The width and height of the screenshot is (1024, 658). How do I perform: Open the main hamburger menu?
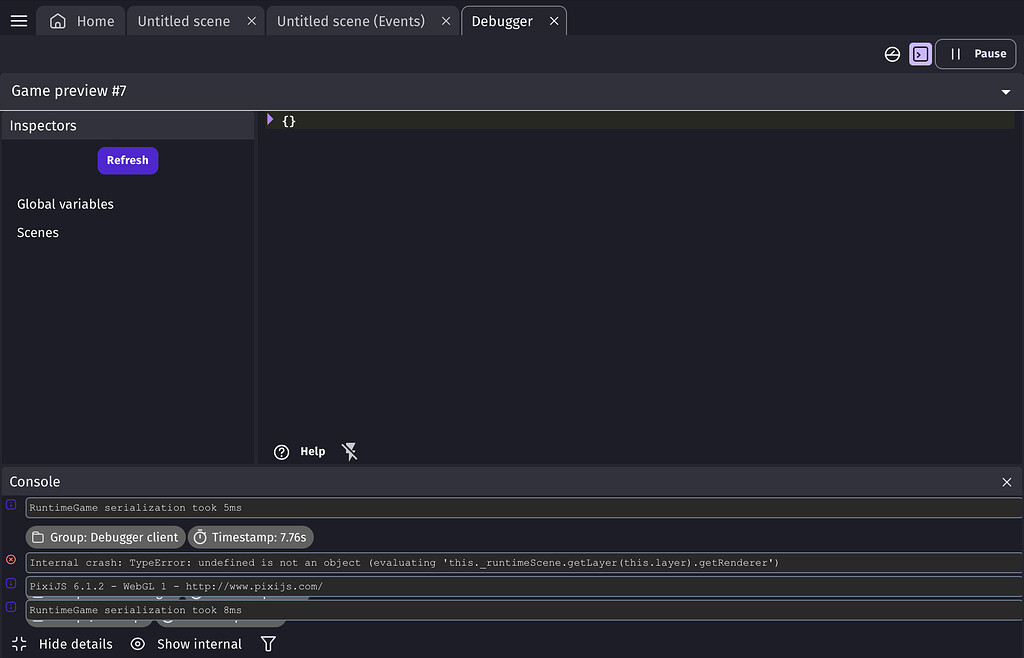click(18, 20)
